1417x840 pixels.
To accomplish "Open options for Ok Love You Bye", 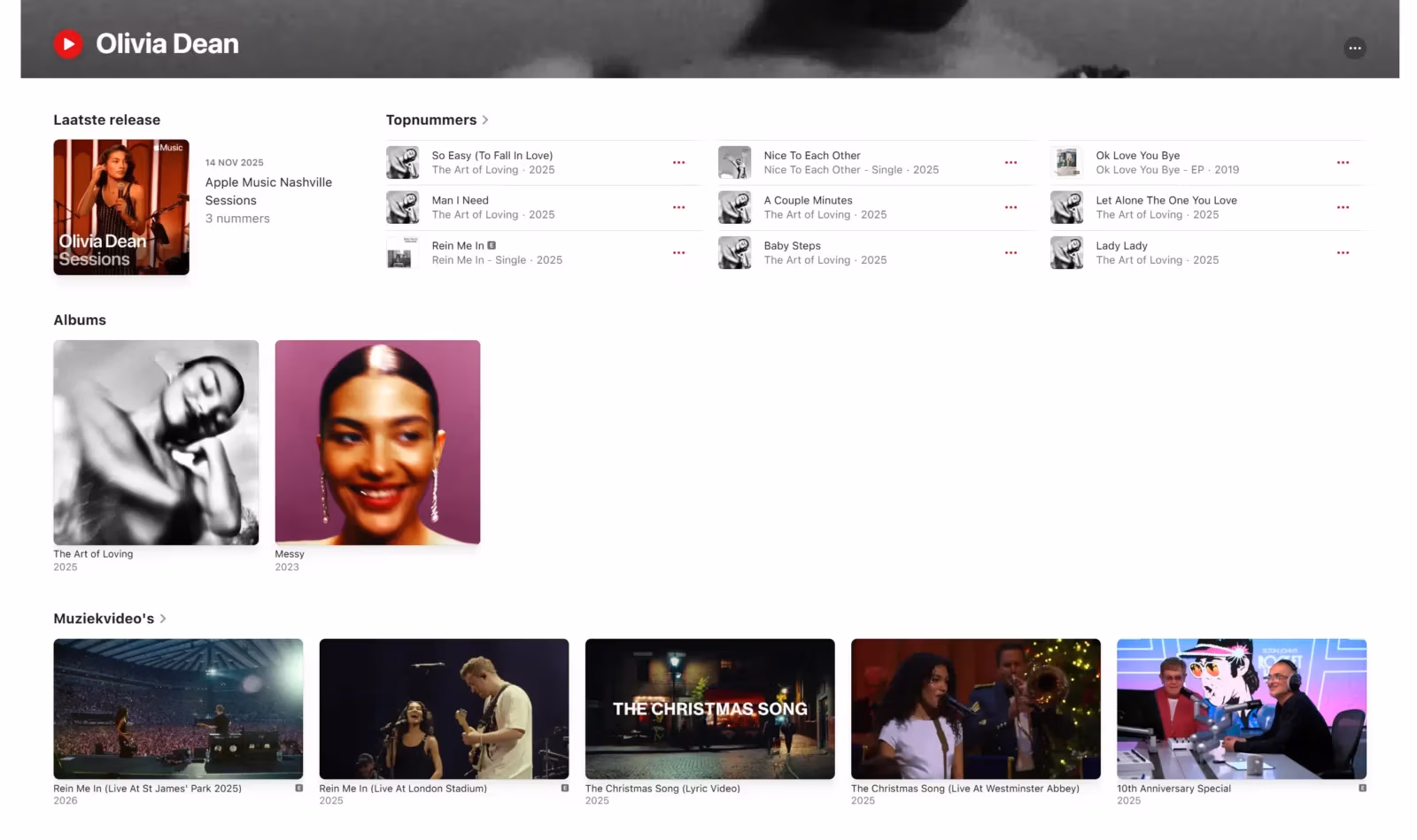I will [1343, 162].
